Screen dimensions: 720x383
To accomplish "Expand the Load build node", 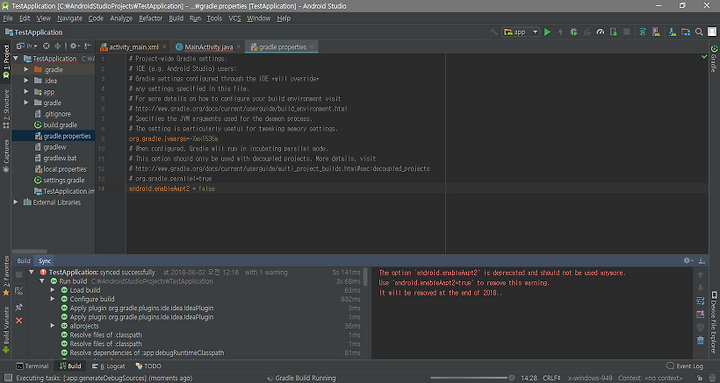I will pyautogui.click(x=53, y=290).
